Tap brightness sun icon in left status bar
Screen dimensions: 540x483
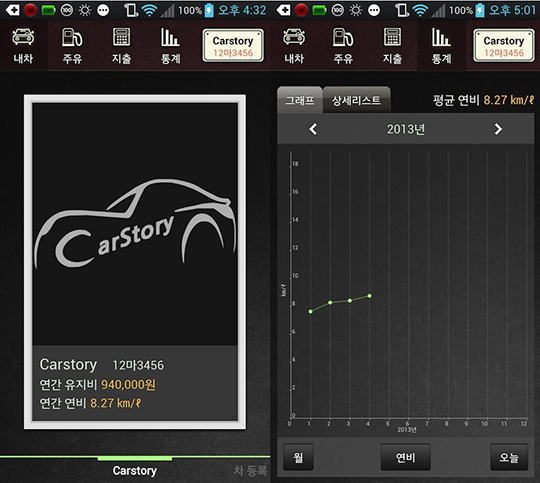pyautogui.click(x=85, y=11)
